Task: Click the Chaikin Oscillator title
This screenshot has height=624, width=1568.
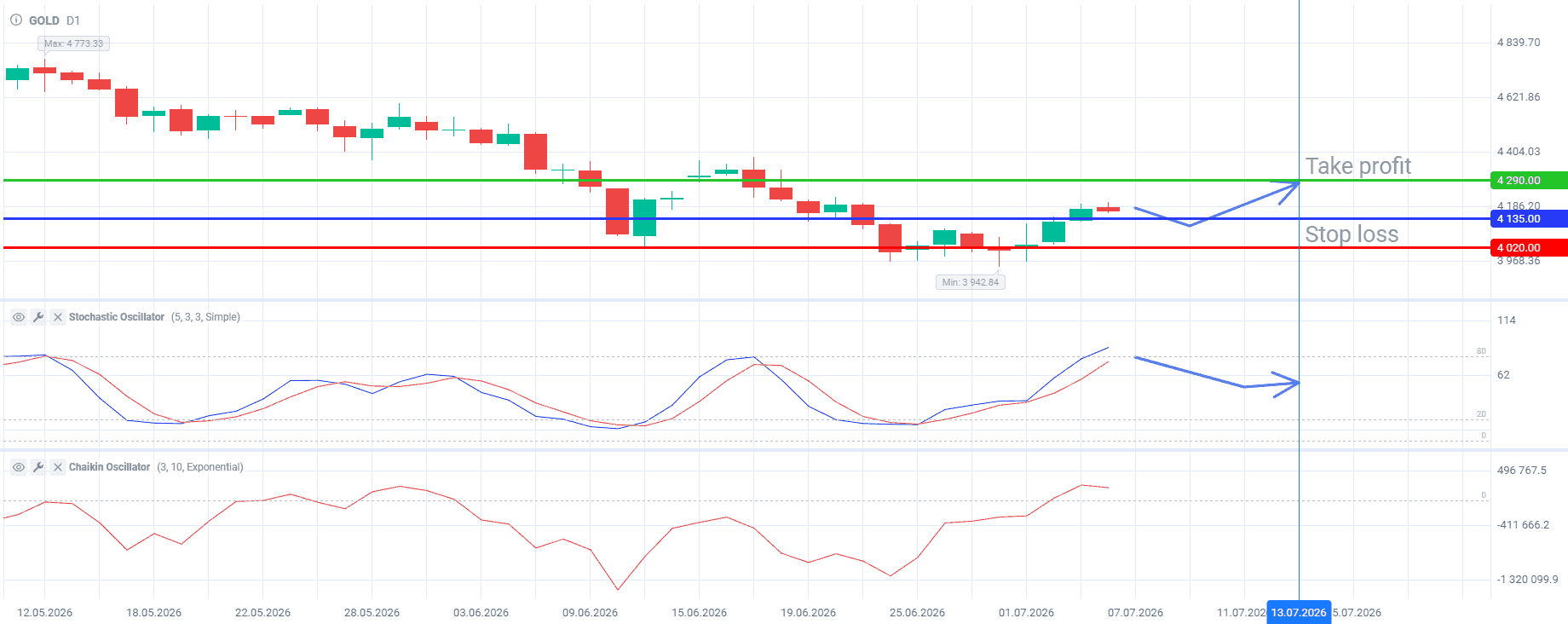Action: pos(109,467)
